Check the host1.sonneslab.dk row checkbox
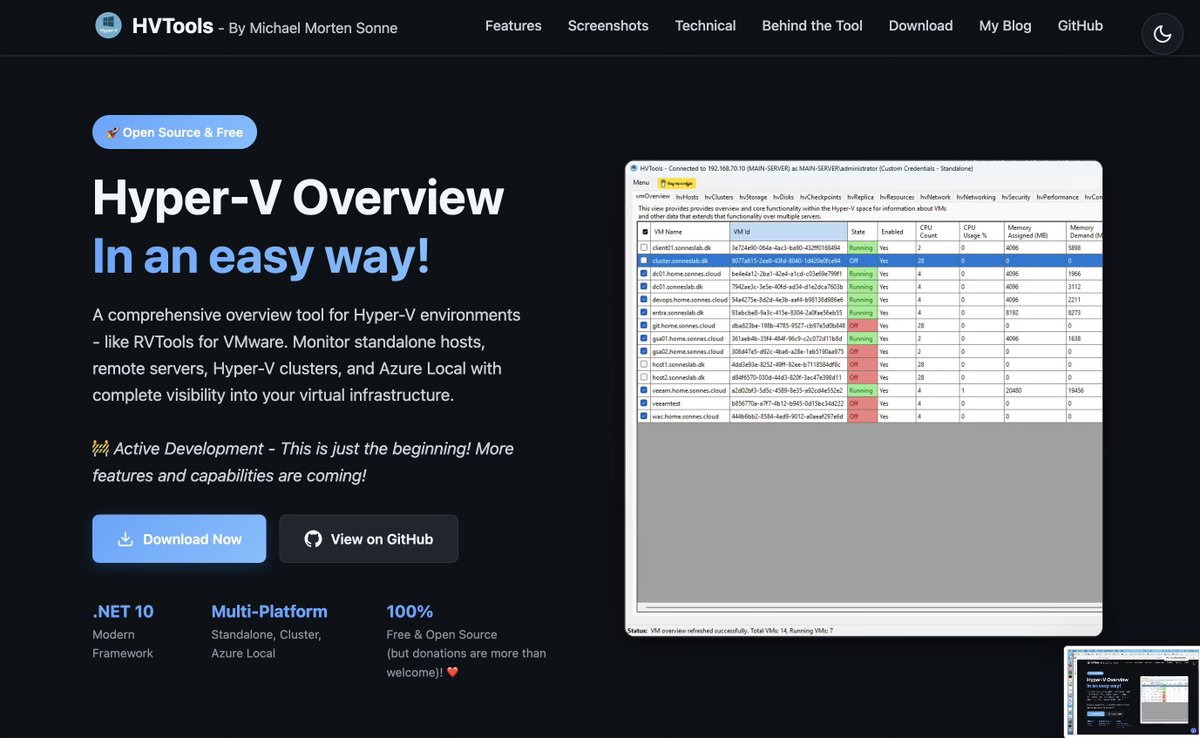The image size is (1200, 738). coord(645,364)
